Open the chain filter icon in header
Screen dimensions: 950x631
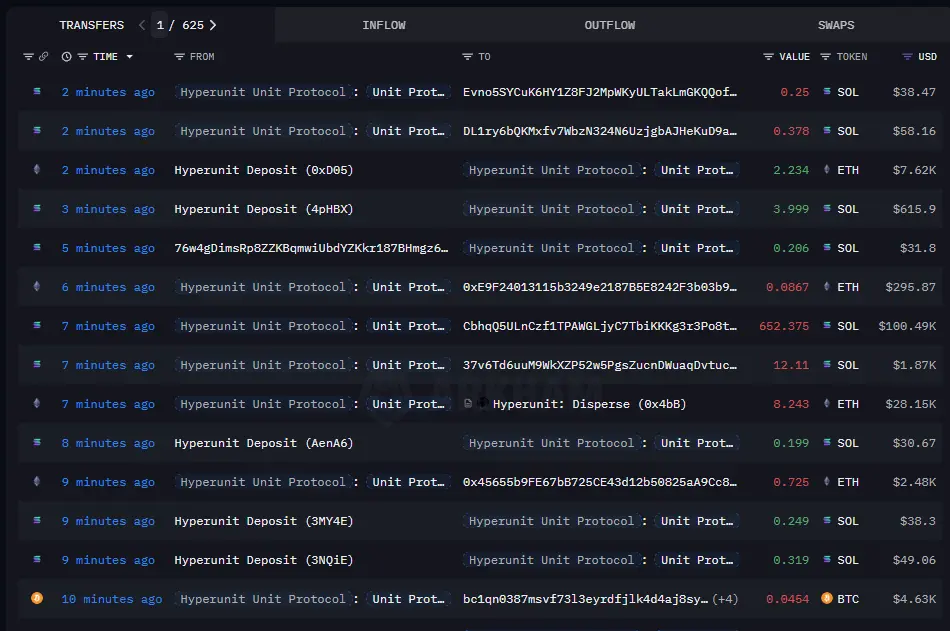click(28, 56)
